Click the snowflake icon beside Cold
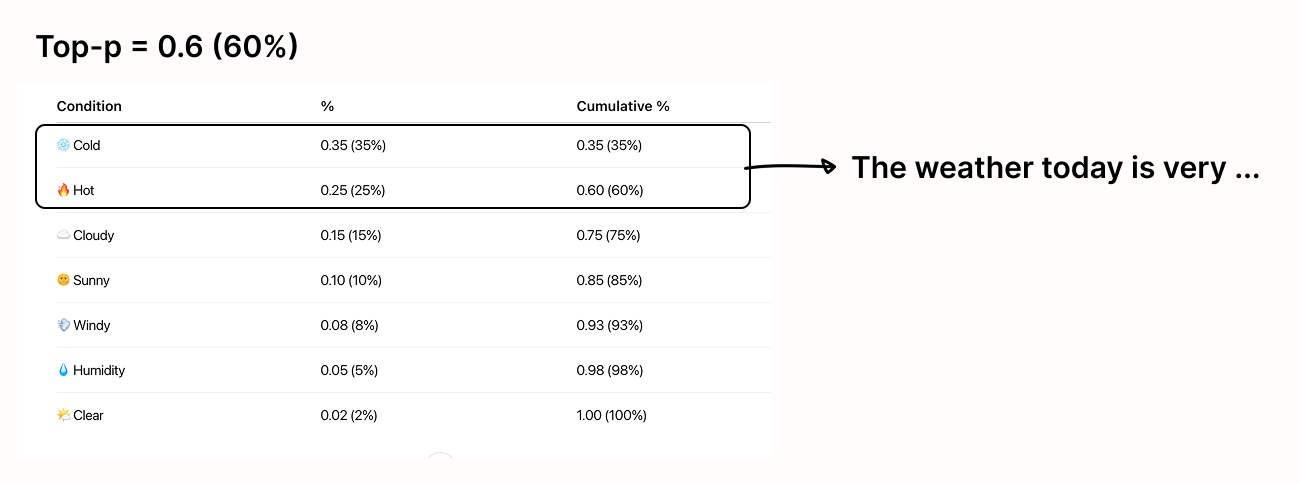The image size is (1300, 484). [x=64, y=145]
